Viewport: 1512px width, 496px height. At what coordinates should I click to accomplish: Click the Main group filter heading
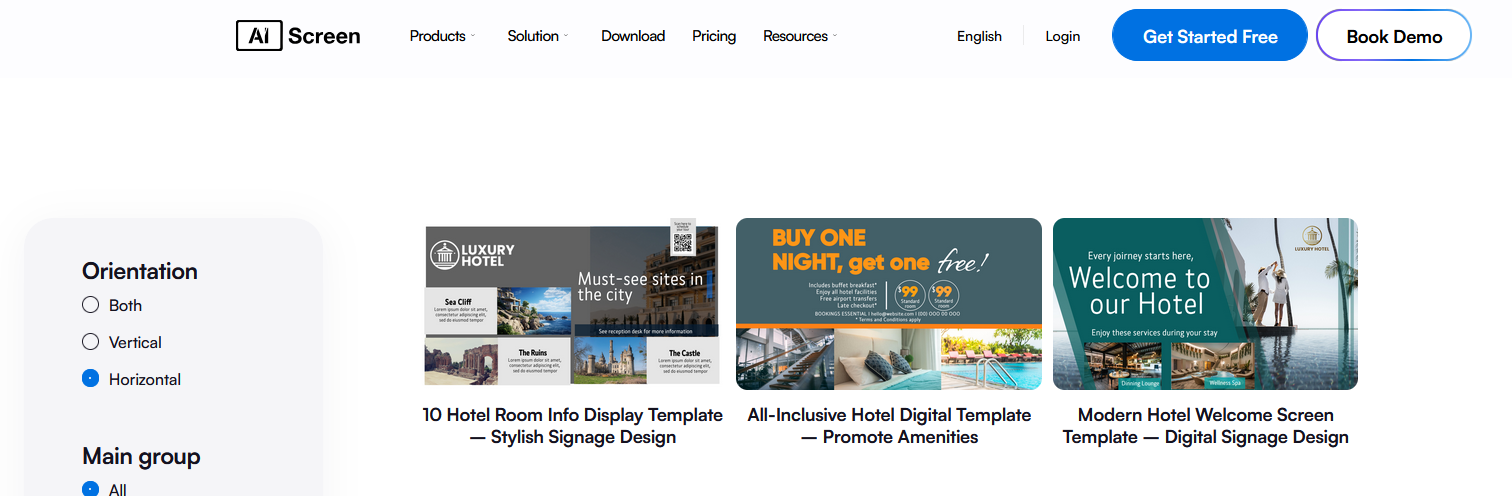point(141,456)
